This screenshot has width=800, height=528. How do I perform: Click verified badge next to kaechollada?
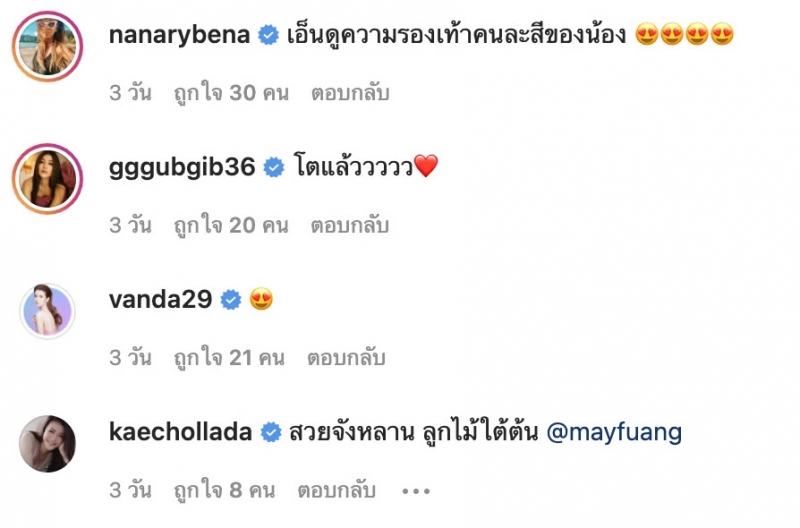pyautogui.click(x=271, y=433)
